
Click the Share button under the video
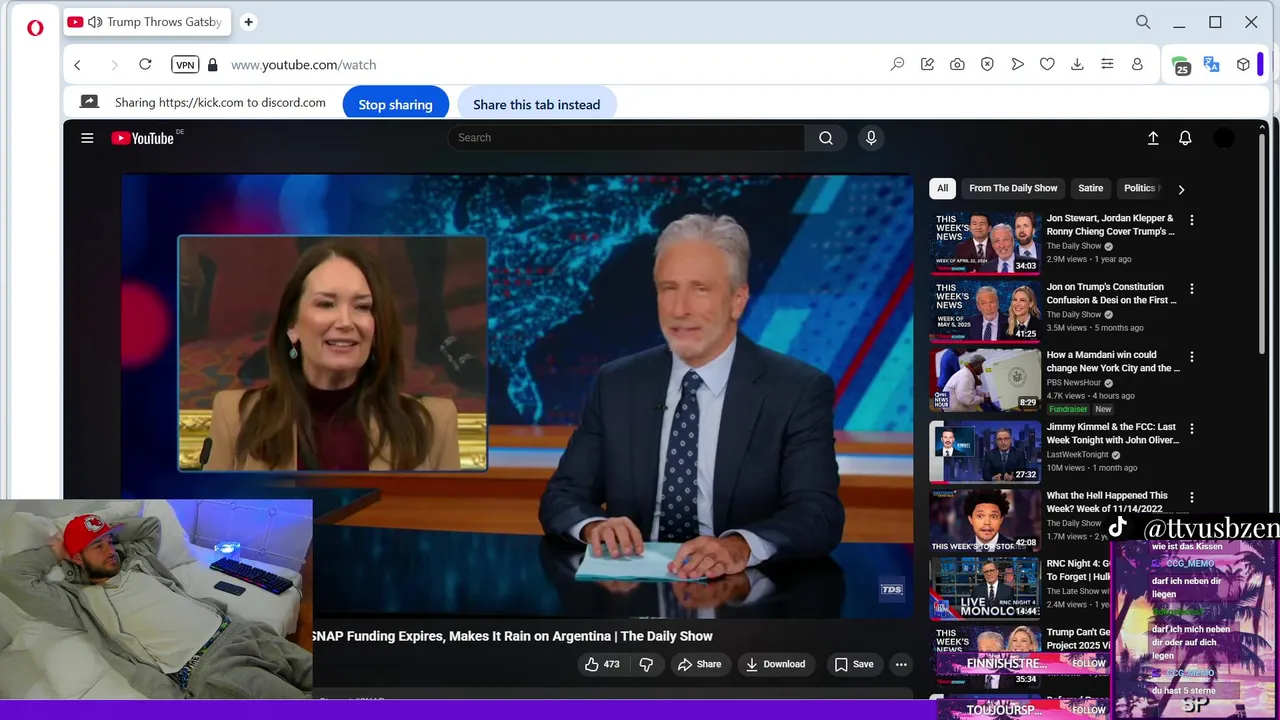(699, 664)
